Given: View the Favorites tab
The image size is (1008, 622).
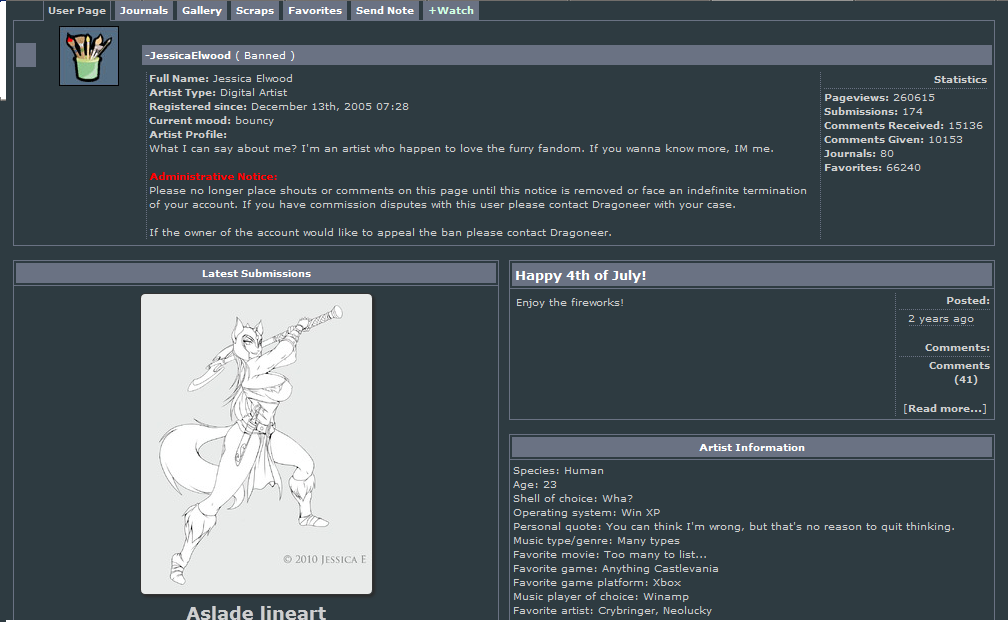Looking at the screenshot, I should click(x=315, y=11).
